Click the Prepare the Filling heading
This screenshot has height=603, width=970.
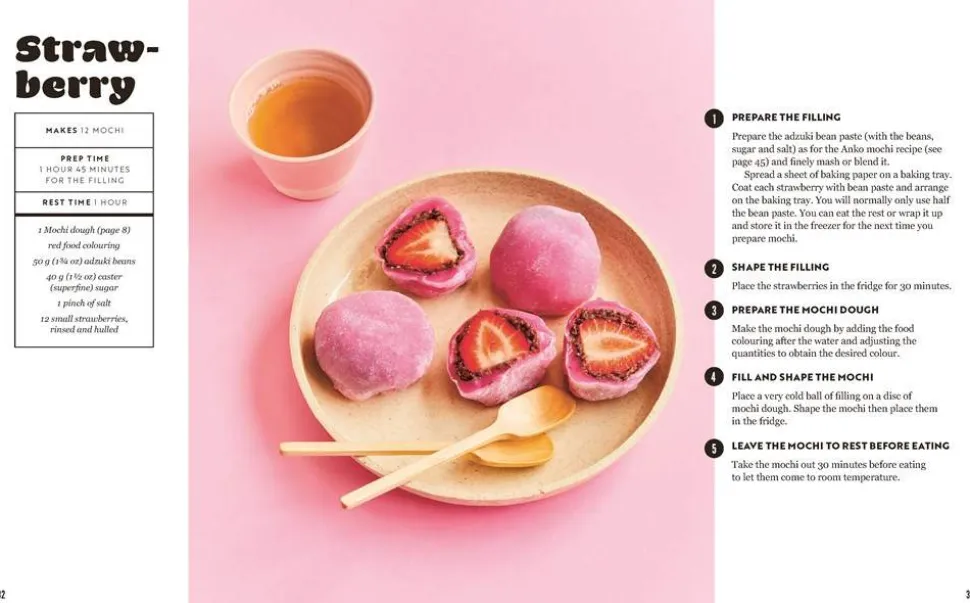[786, 117]
